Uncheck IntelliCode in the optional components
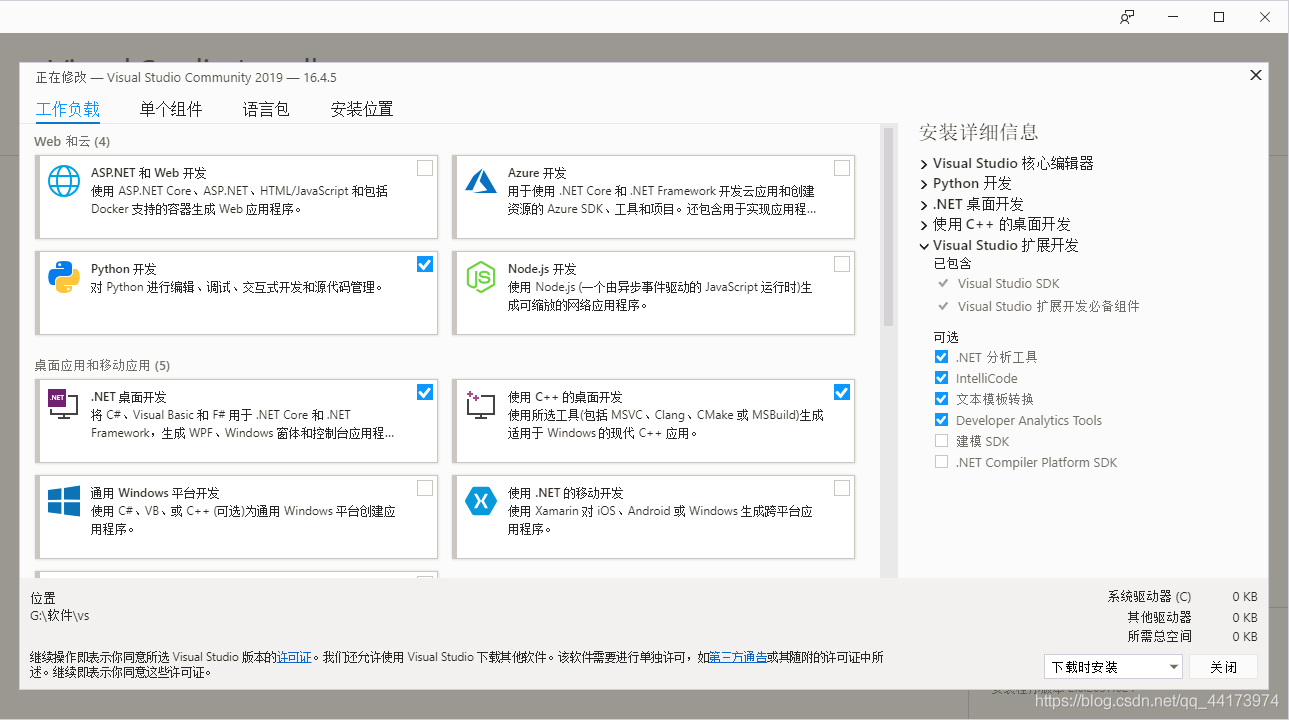 (x=941, y=377)
